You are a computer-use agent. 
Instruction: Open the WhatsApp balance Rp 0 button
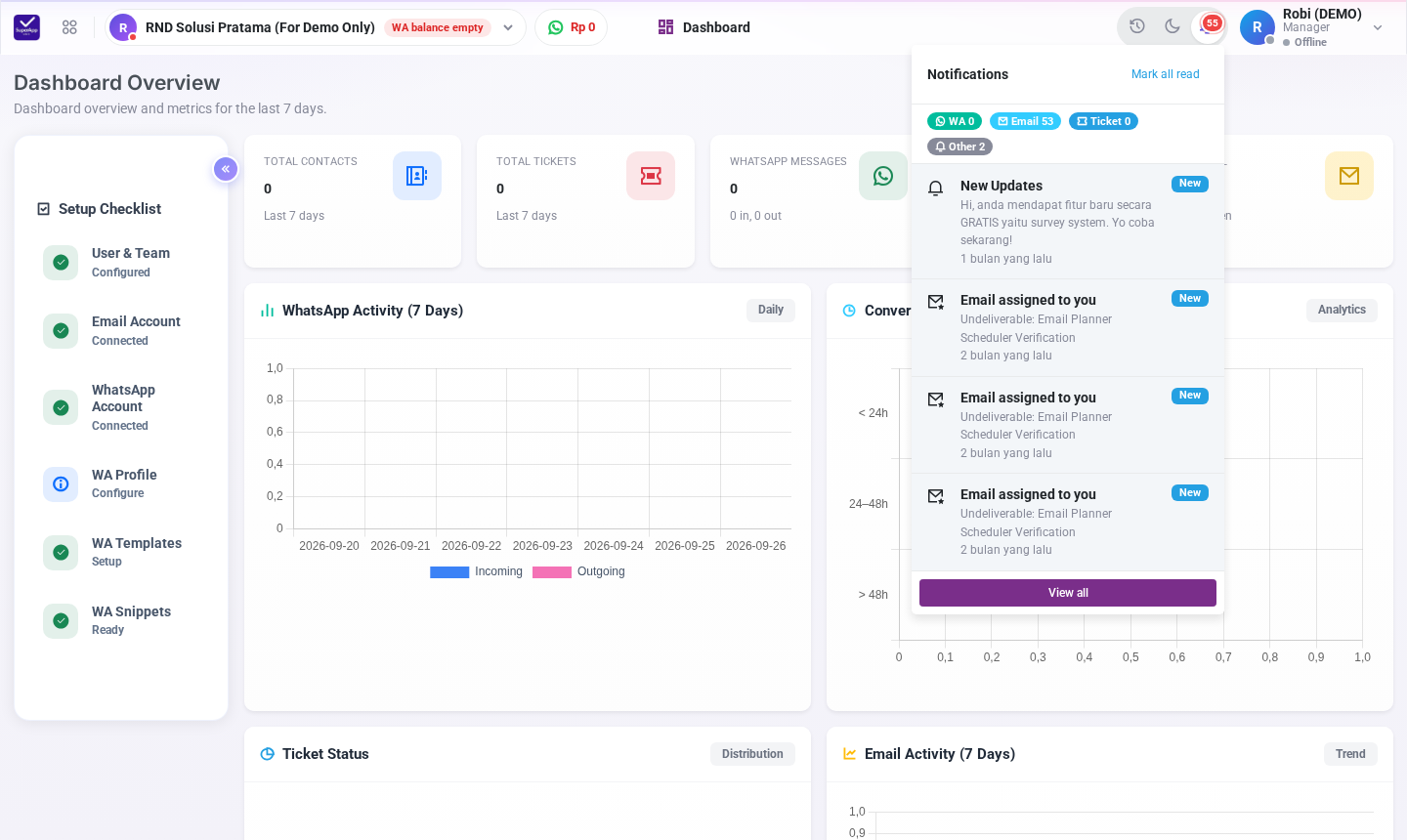(x=572, y=27)
